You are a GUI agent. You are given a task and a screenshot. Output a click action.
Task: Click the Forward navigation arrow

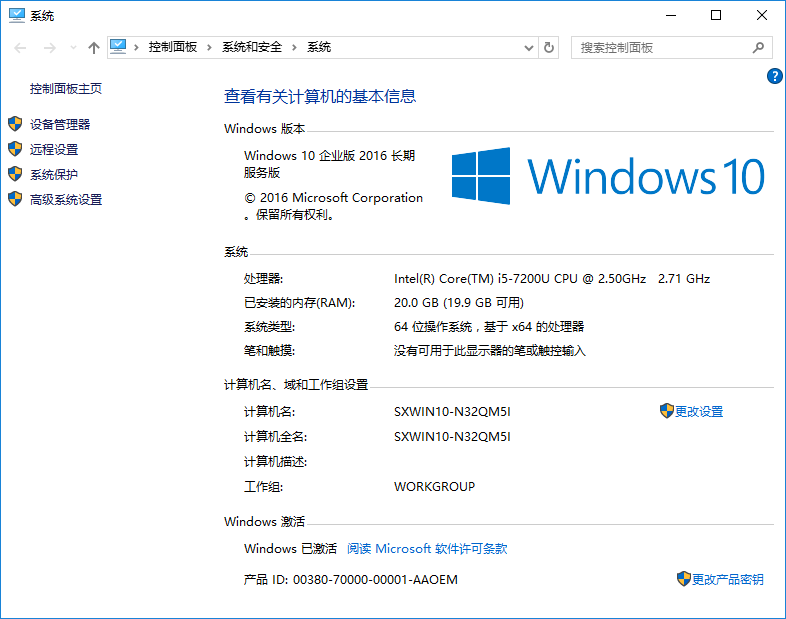50,48
